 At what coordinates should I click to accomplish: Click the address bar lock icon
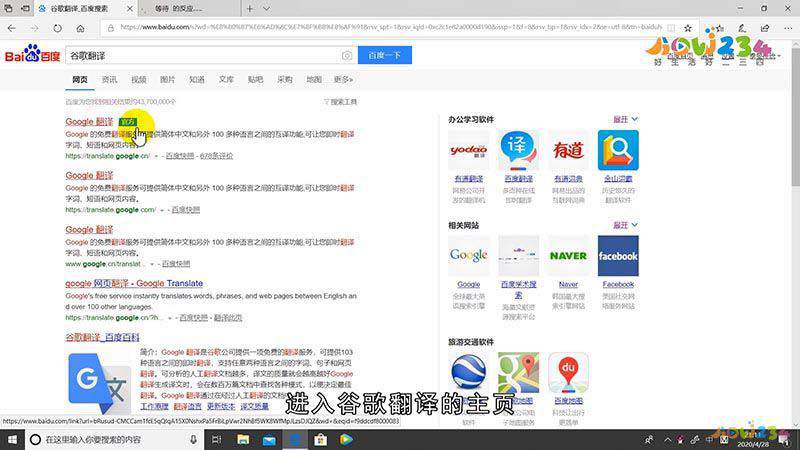click(110, 28)
